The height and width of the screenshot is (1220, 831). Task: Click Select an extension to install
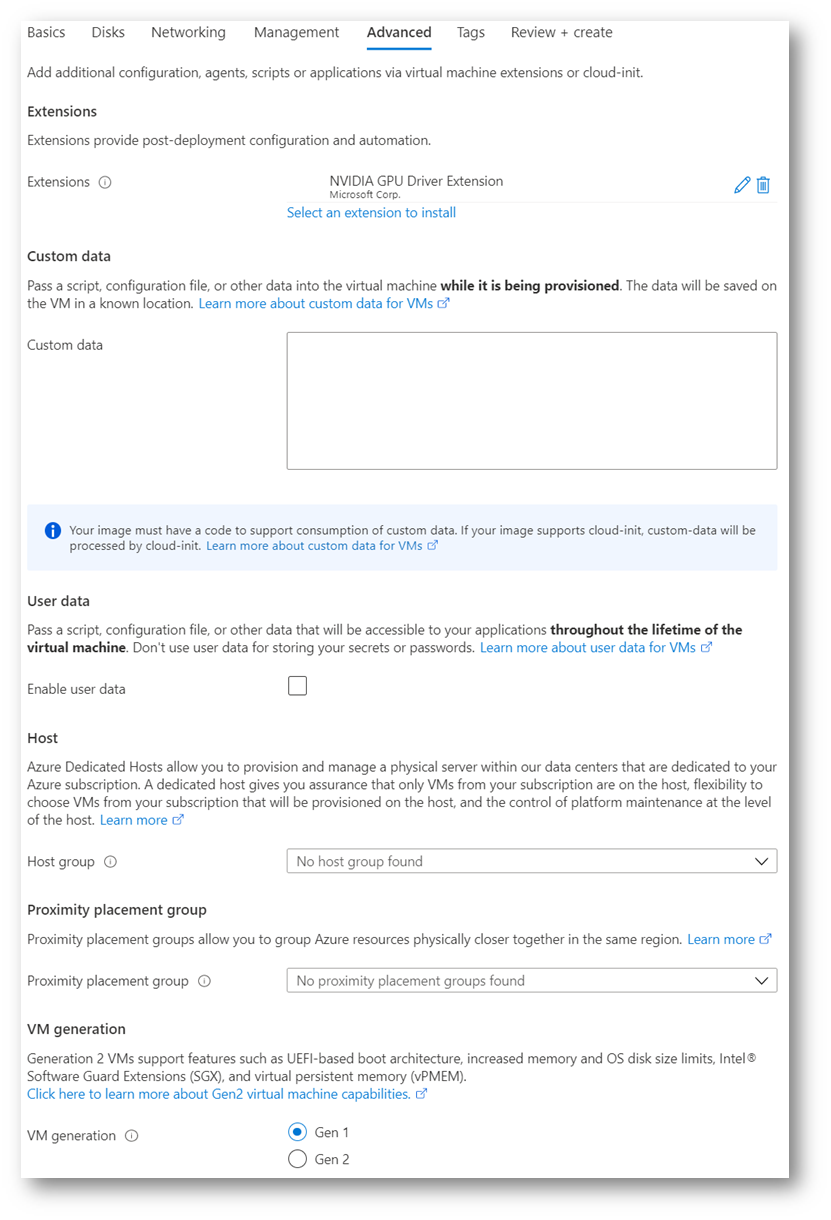[x=371, y=212]
